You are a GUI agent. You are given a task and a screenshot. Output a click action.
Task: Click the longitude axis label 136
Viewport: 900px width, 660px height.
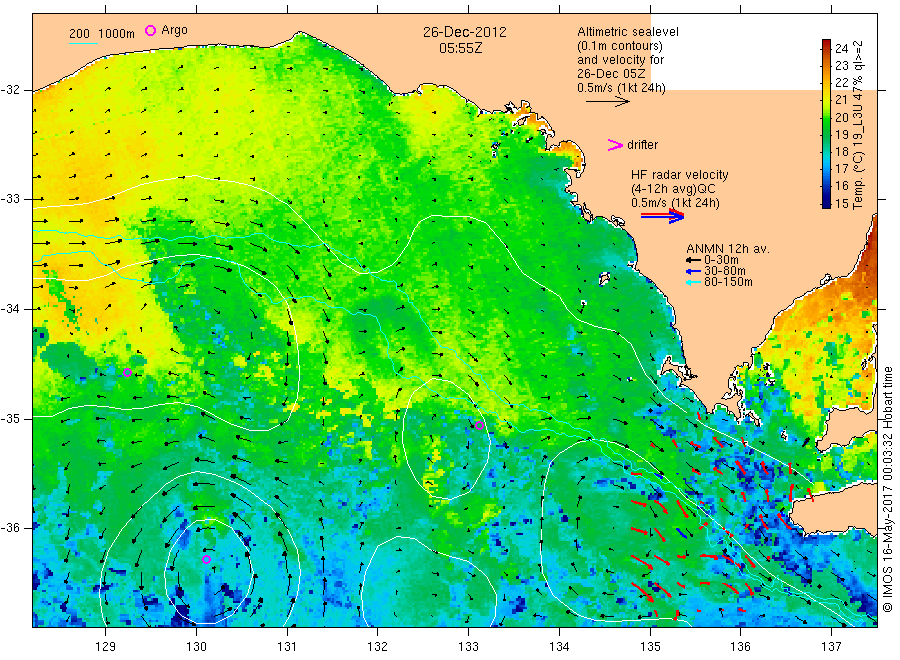pos(740,647)
